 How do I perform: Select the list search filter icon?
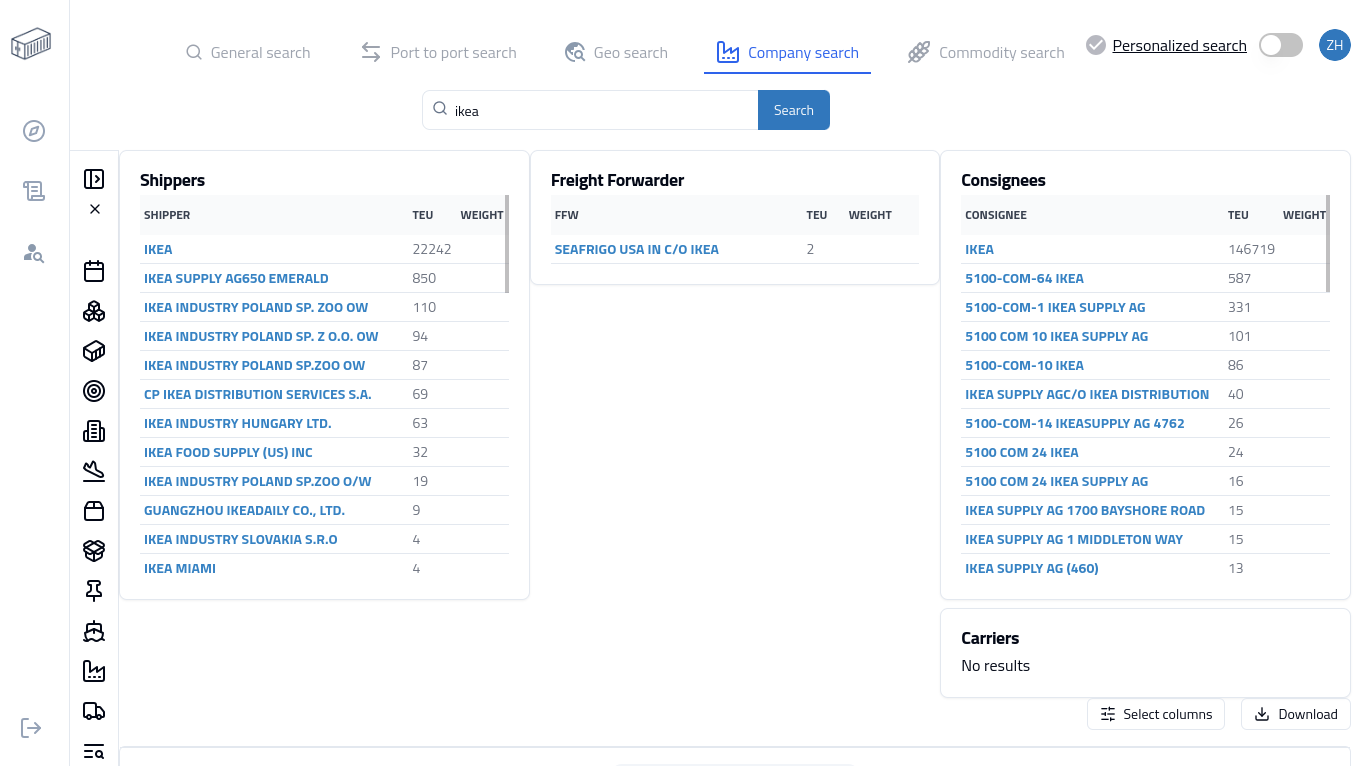tap(94, 751)
